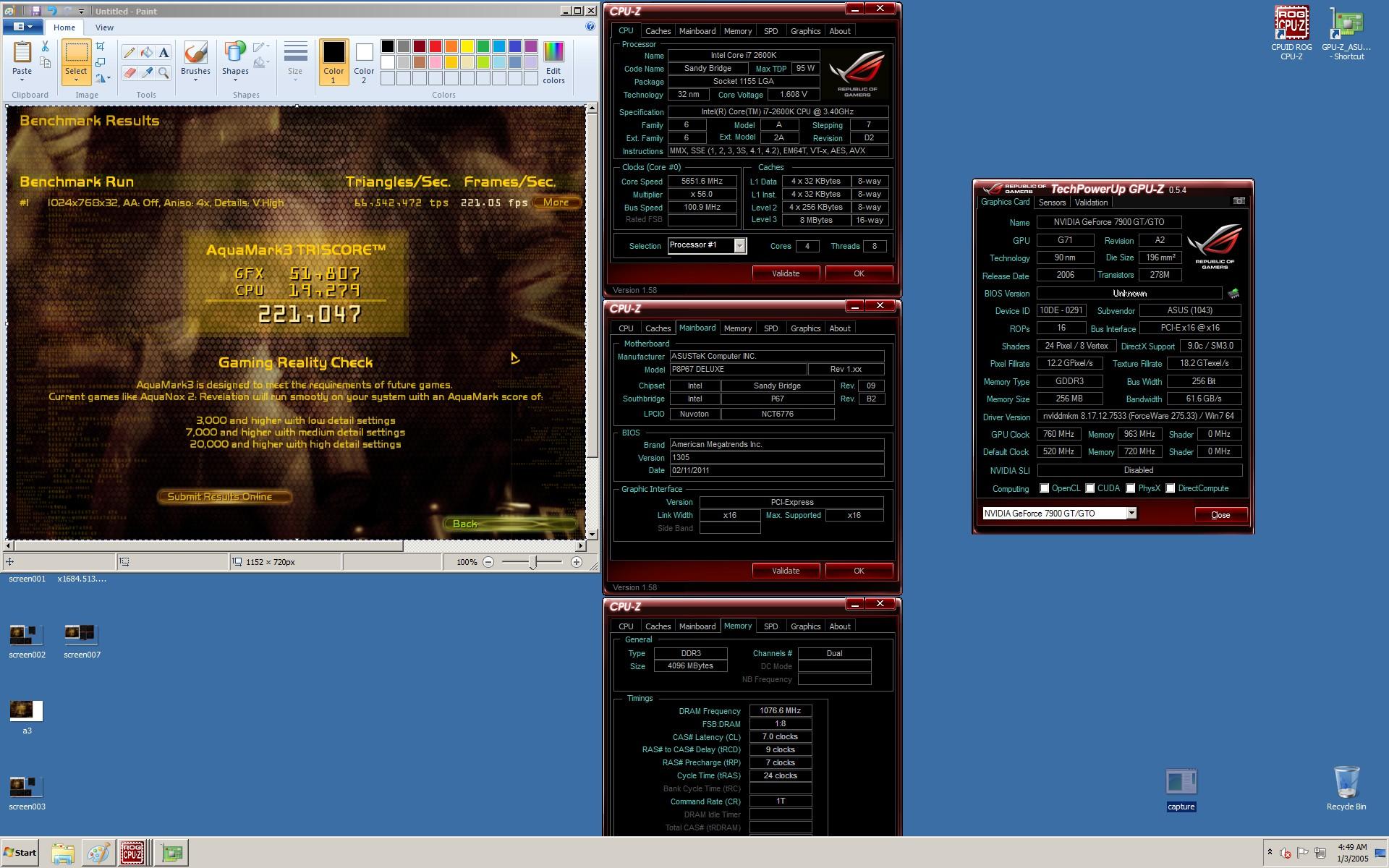Viewport: 1389px width, 868px height.
Task: Click OK in middle CPU-Z Mainboard window
Action: coord(859,571)
